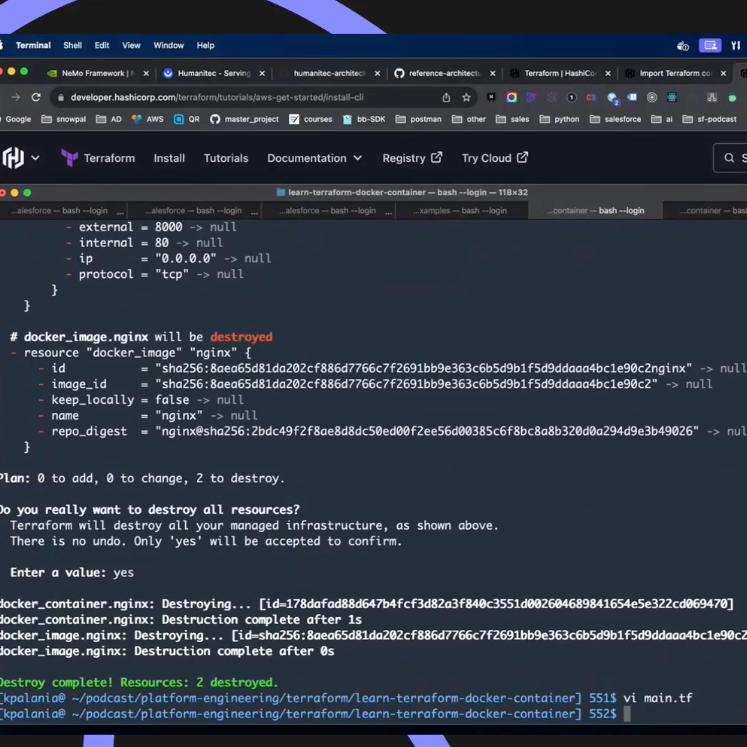Click the share icon in address bar
The width and height of the screenshot is (747, 747).
pos(446,97)
